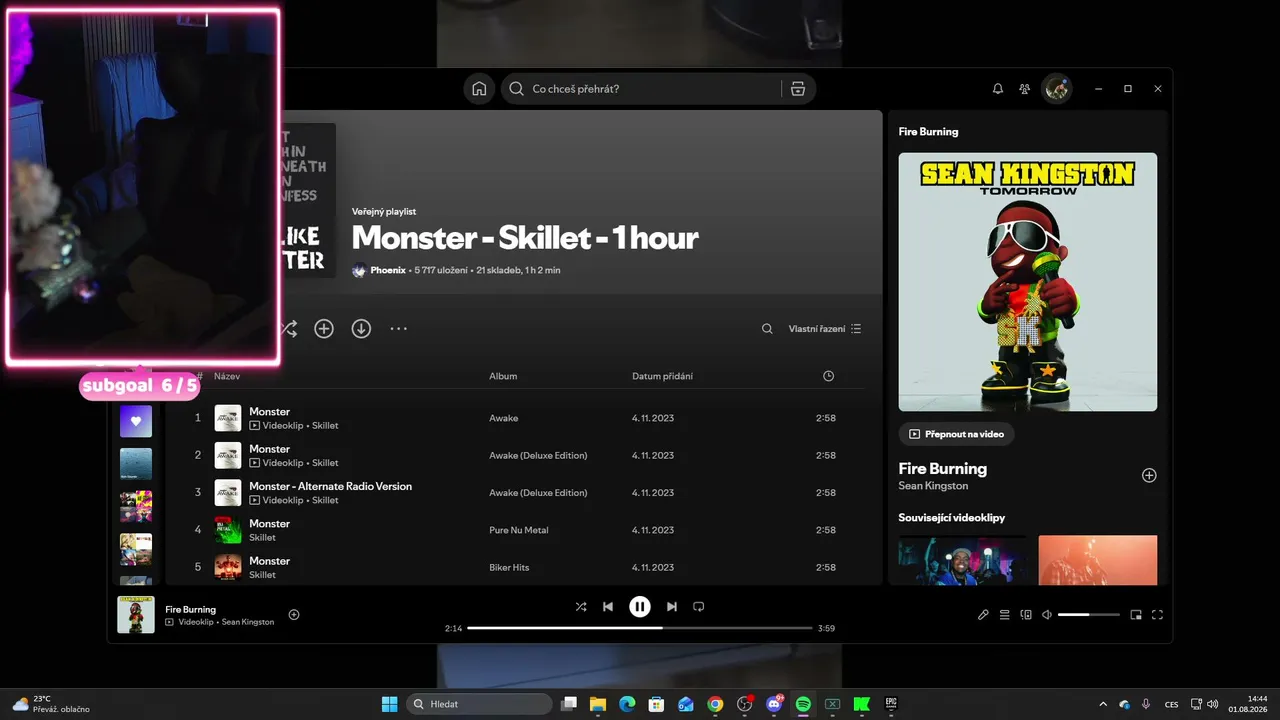Screen dimensions: 1280x720
Task: Open Pure Nu Metal album link
Action: click(519, 530)
